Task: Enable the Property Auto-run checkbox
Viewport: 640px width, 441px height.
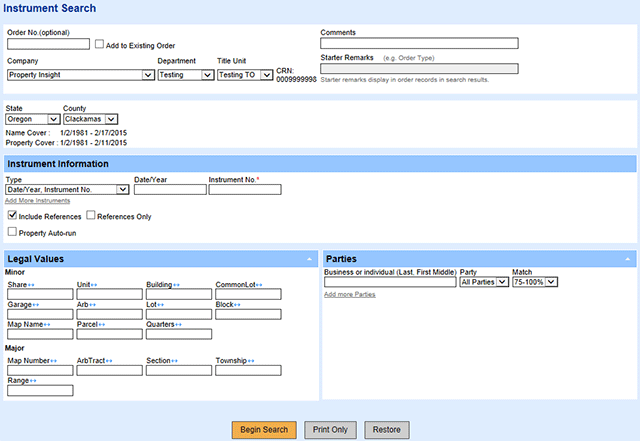Action: tap(12, 233)
